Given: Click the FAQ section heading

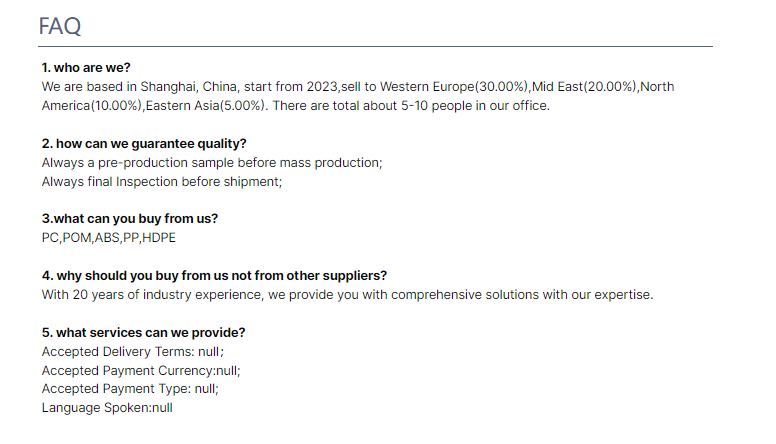Looking at the screenshot, I should pyautogui.click(x=60, y=26).
